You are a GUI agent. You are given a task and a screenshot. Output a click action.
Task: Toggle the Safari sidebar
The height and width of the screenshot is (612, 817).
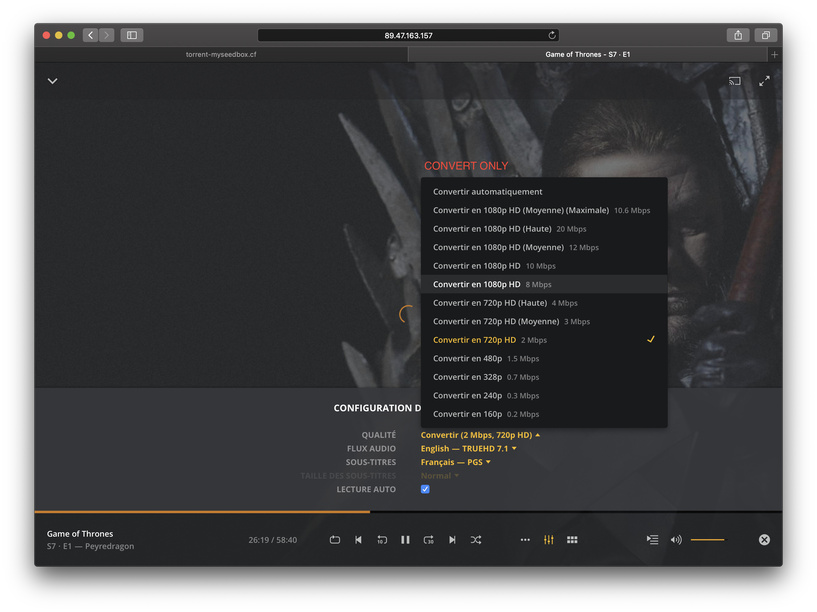coord(132,35)
